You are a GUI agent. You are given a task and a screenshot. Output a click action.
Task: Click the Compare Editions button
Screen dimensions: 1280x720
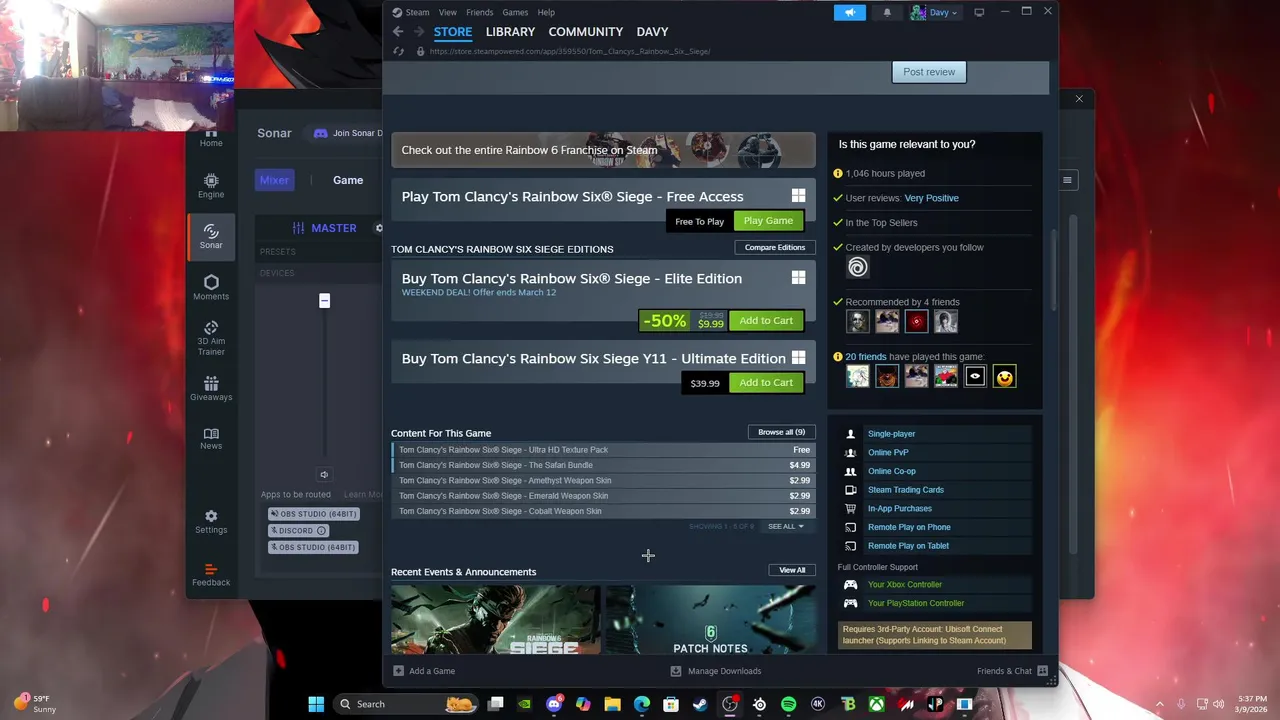click(775, 247)
